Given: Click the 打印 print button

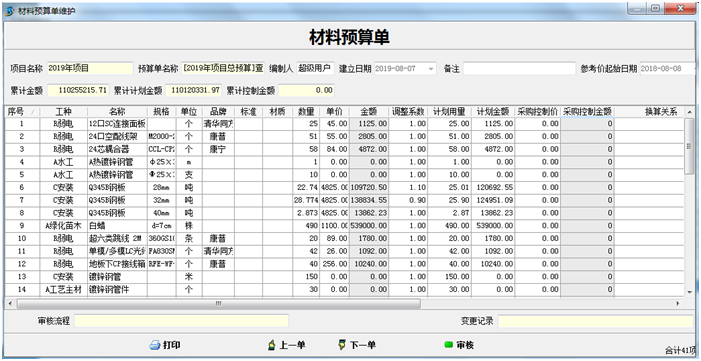Looking at the screenshot, I should (x=165, y=345).
